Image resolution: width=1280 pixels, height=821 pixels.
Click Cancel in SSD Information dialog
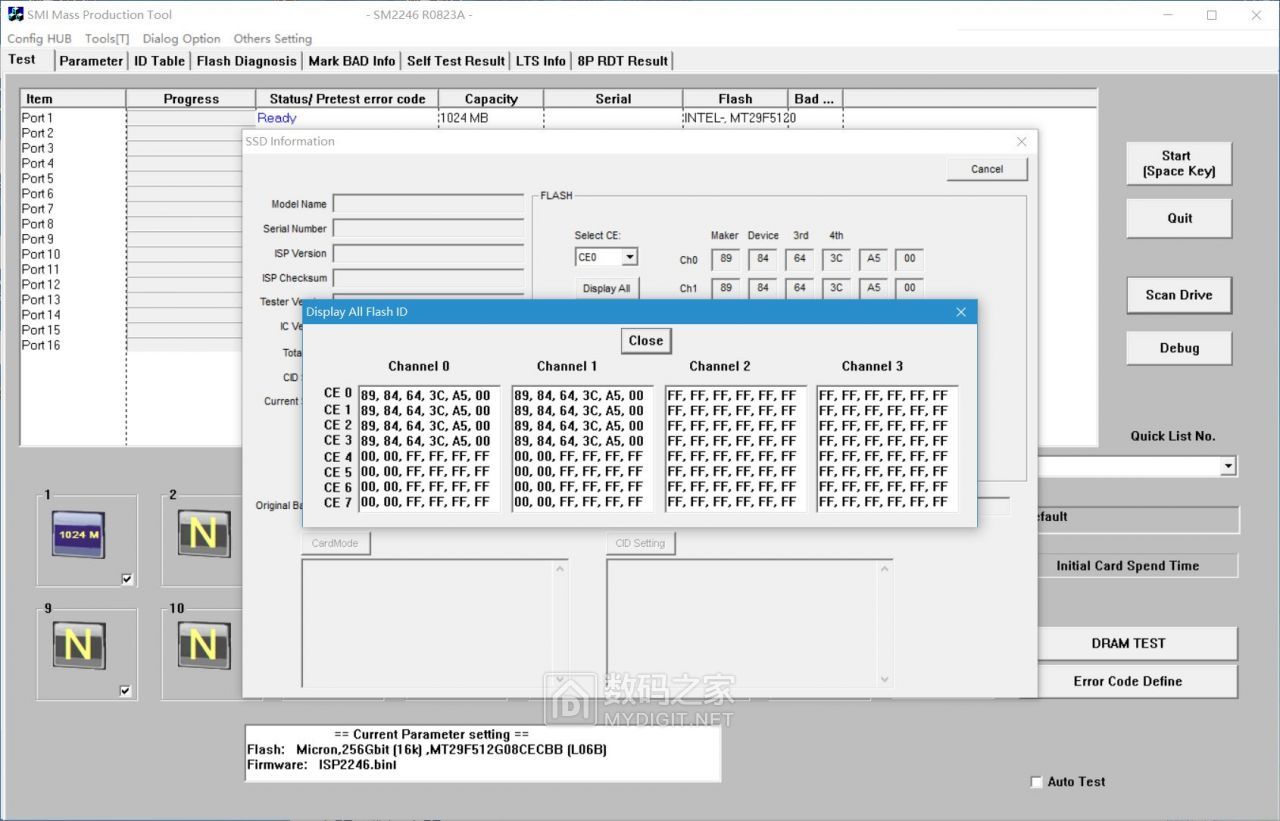click(987, 169)
